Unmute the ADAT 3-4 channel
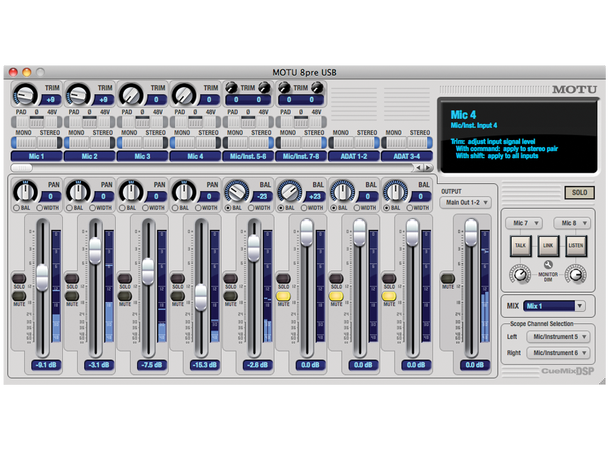The width and height of the screenshot is (610, 450). 389,296
